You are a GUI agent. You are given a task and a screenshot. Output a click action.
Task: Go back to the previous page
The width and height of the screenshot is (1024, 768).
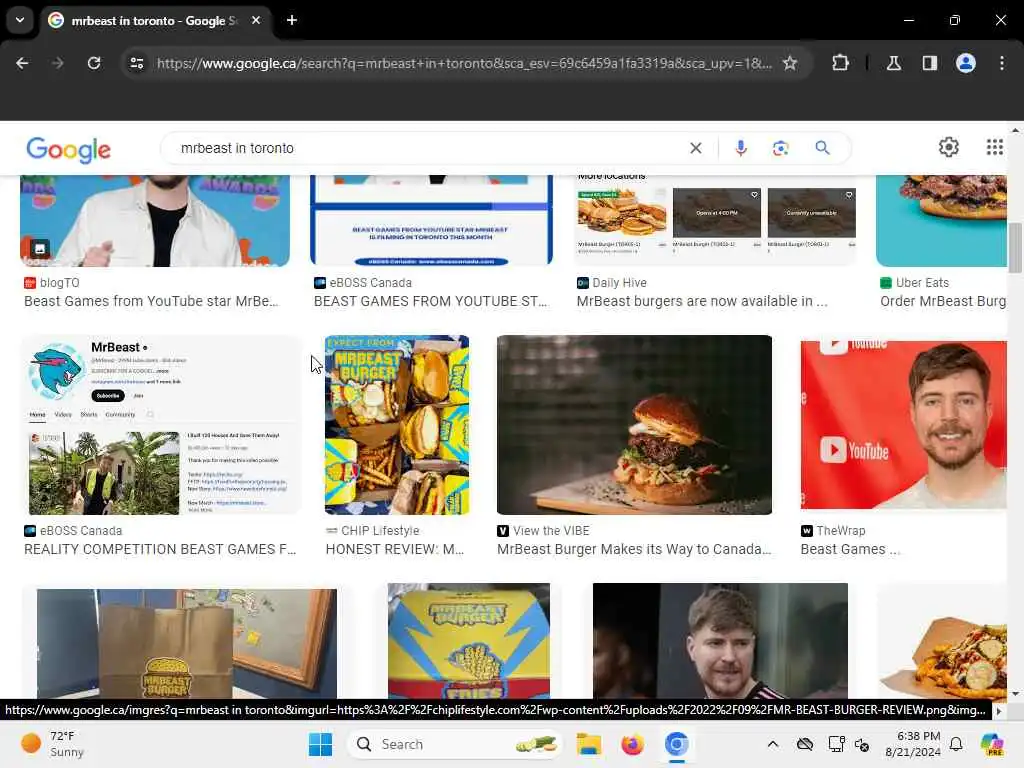[22, 63]
